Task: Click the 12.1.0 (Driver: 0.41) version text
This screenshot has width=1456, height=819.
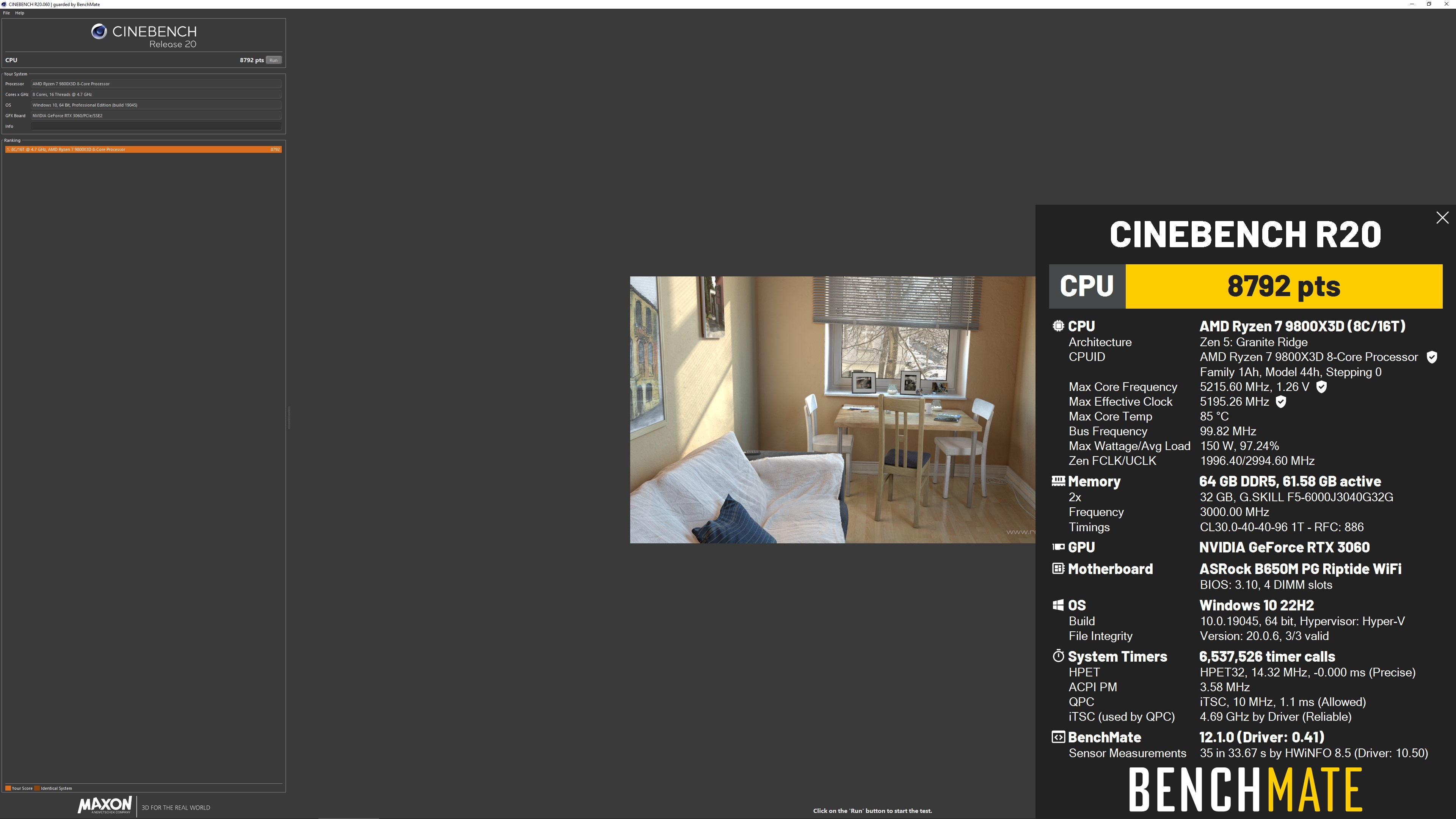Action: [x=1261, y=737]
